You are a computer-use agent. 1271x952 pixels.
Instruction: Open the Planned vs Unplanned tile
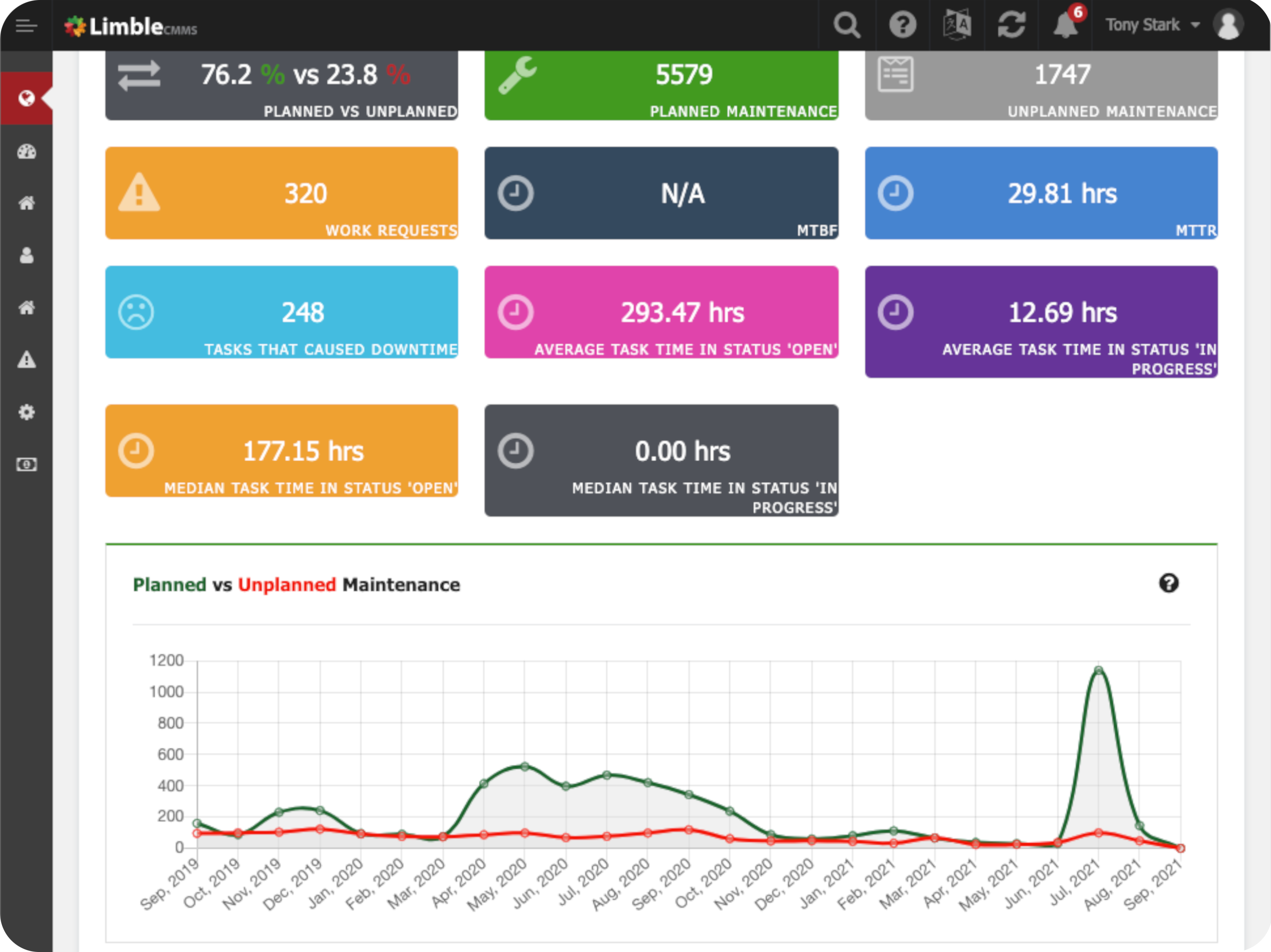[282, 86]
